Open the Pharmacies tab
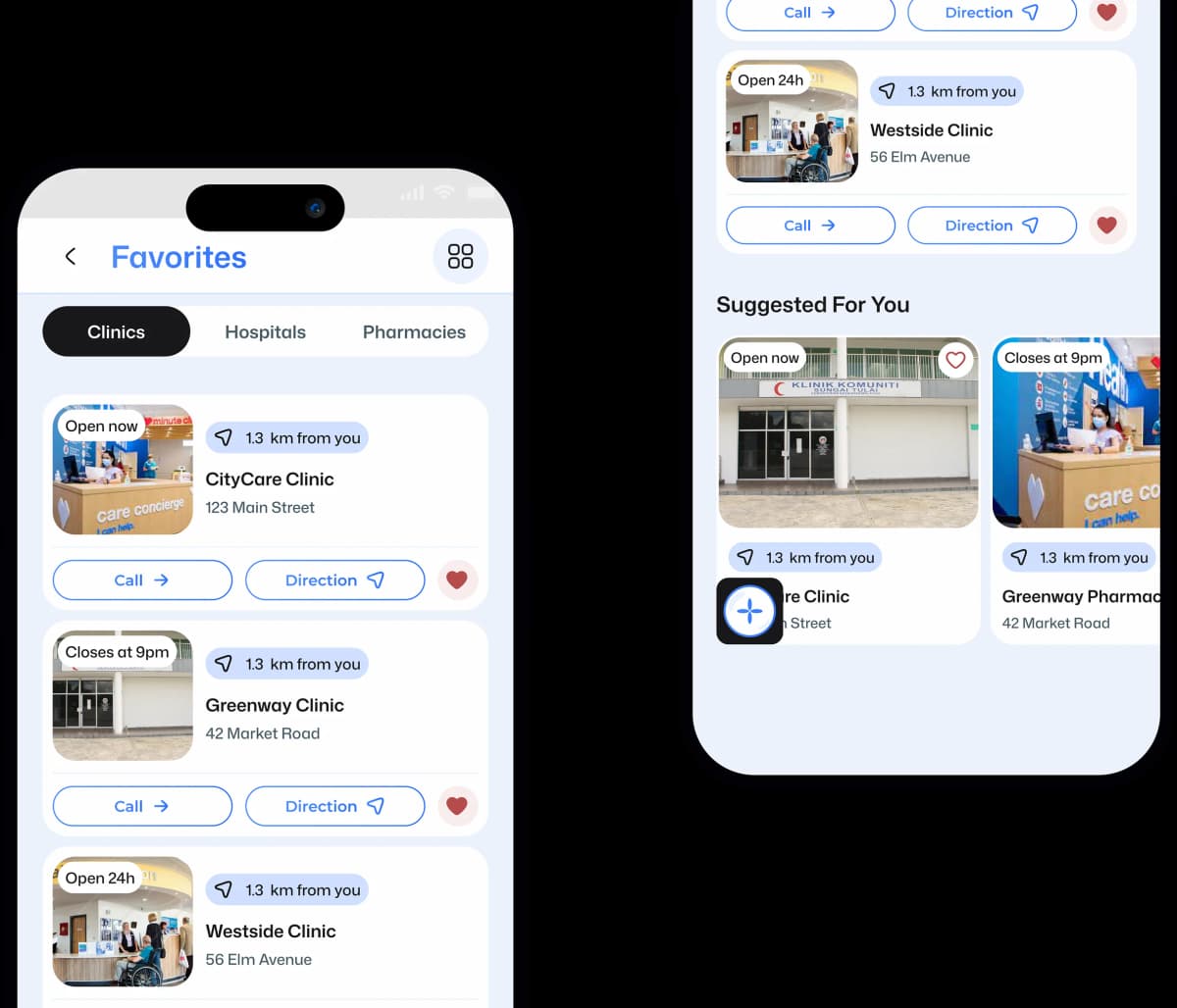 (x=414, y=332)
